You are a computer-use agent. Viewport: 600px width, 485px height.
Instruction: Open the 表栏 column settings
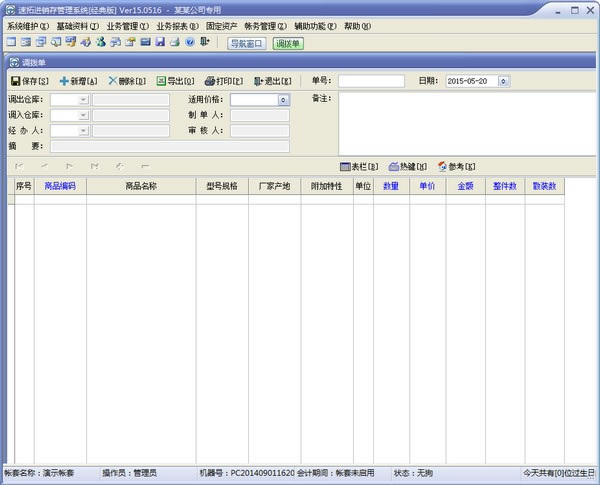point(359,166)
